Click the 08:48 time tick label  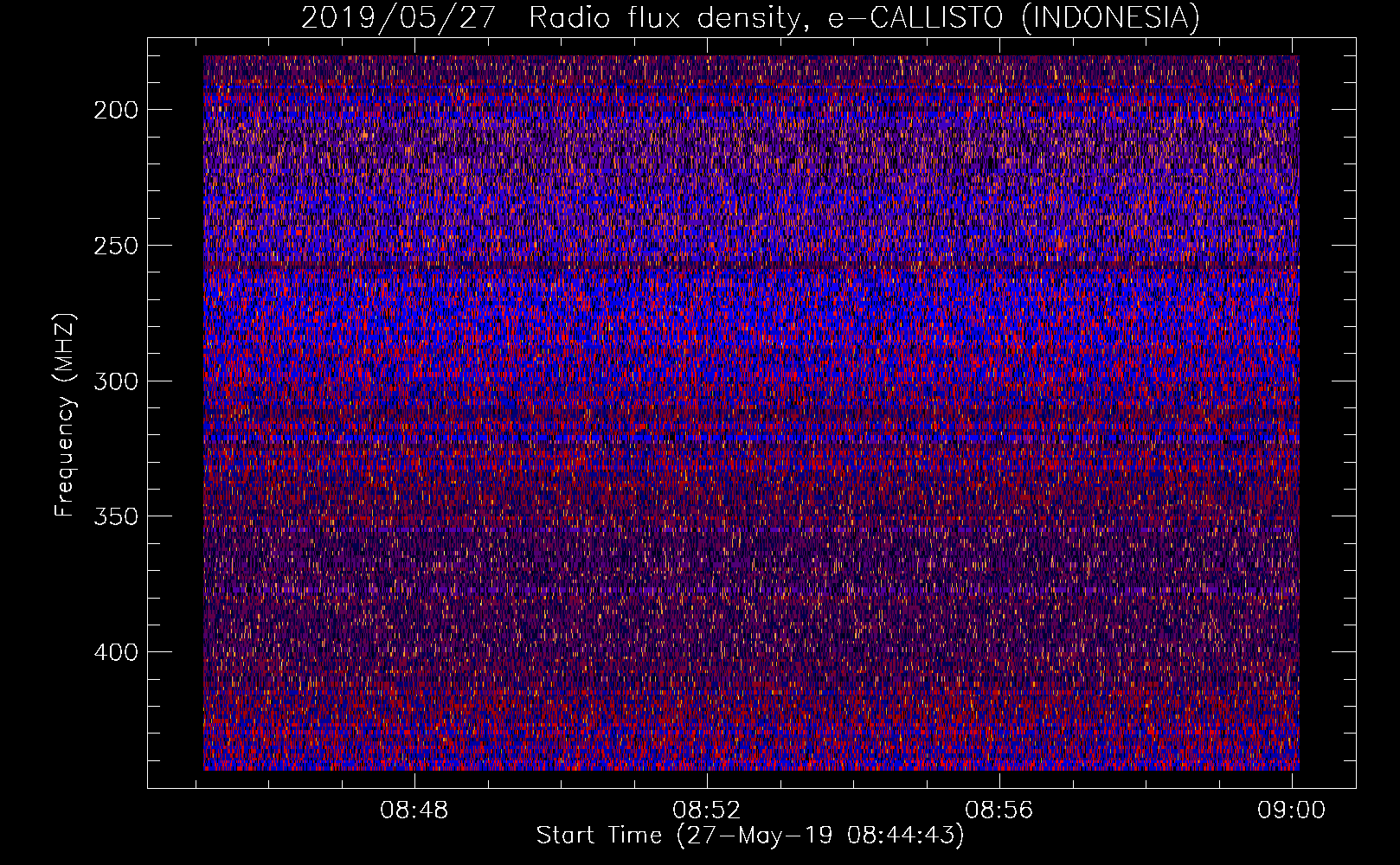click(414, 811)
